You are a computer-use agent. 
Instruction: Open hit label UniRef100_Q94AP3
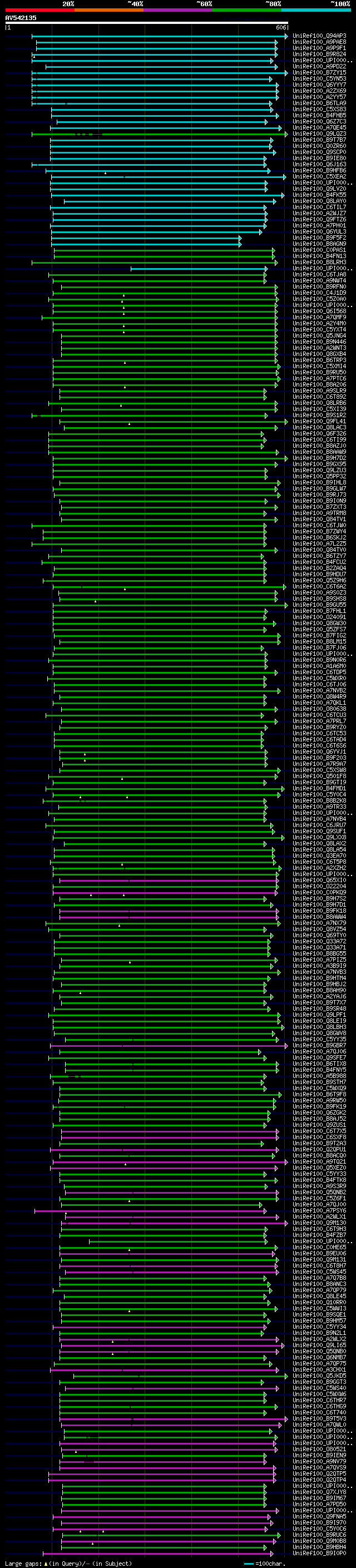pos(319,36)
